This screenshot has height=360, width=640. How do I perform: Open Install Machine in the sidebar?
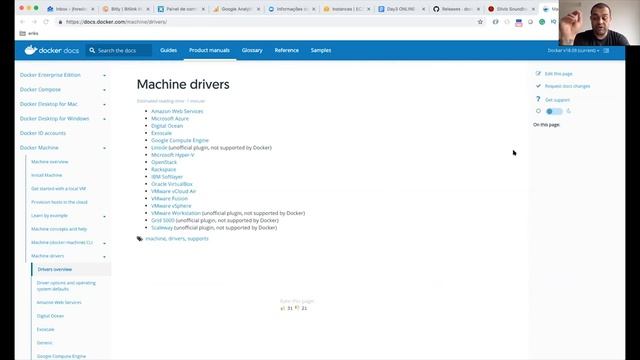(47, 175)
